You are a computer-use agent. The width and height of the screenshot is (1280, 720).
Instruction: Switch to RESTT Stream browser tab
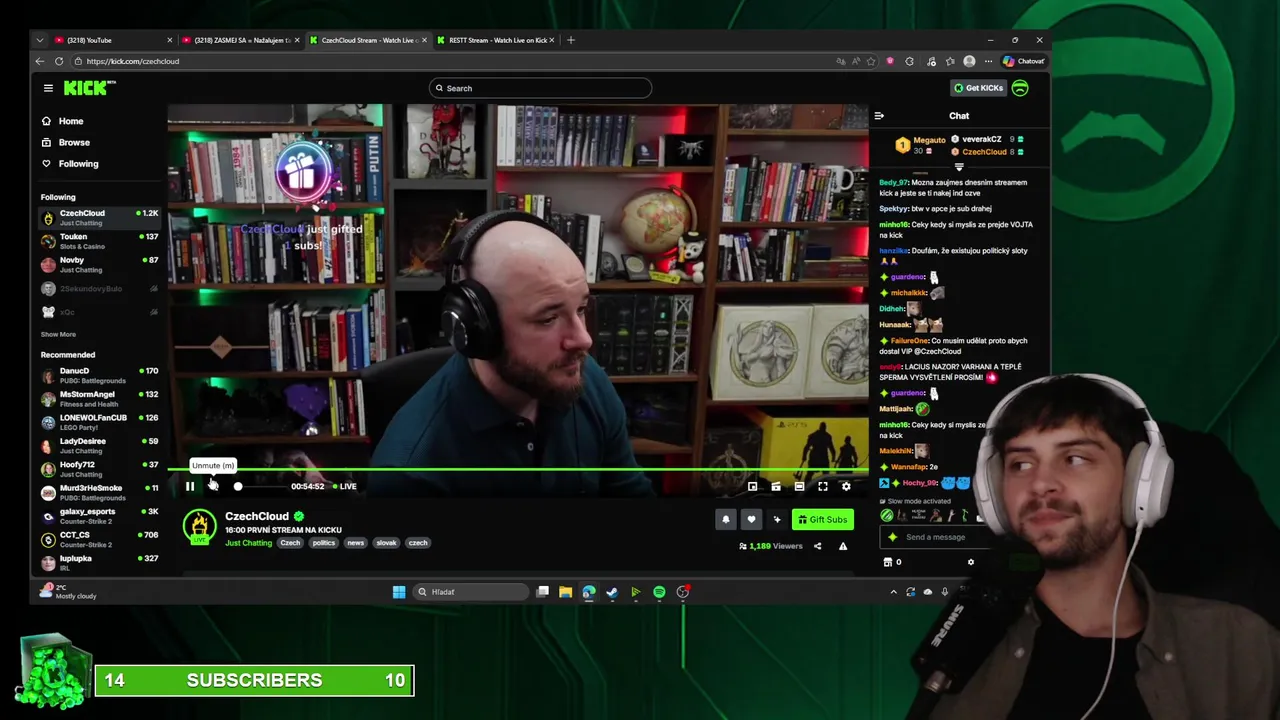497,40
